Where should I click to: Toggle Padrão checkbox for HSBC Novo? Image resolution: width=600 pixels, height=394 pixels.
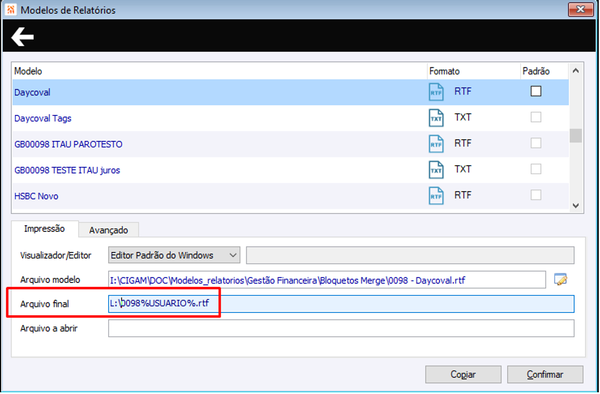(x=536, y=195)
